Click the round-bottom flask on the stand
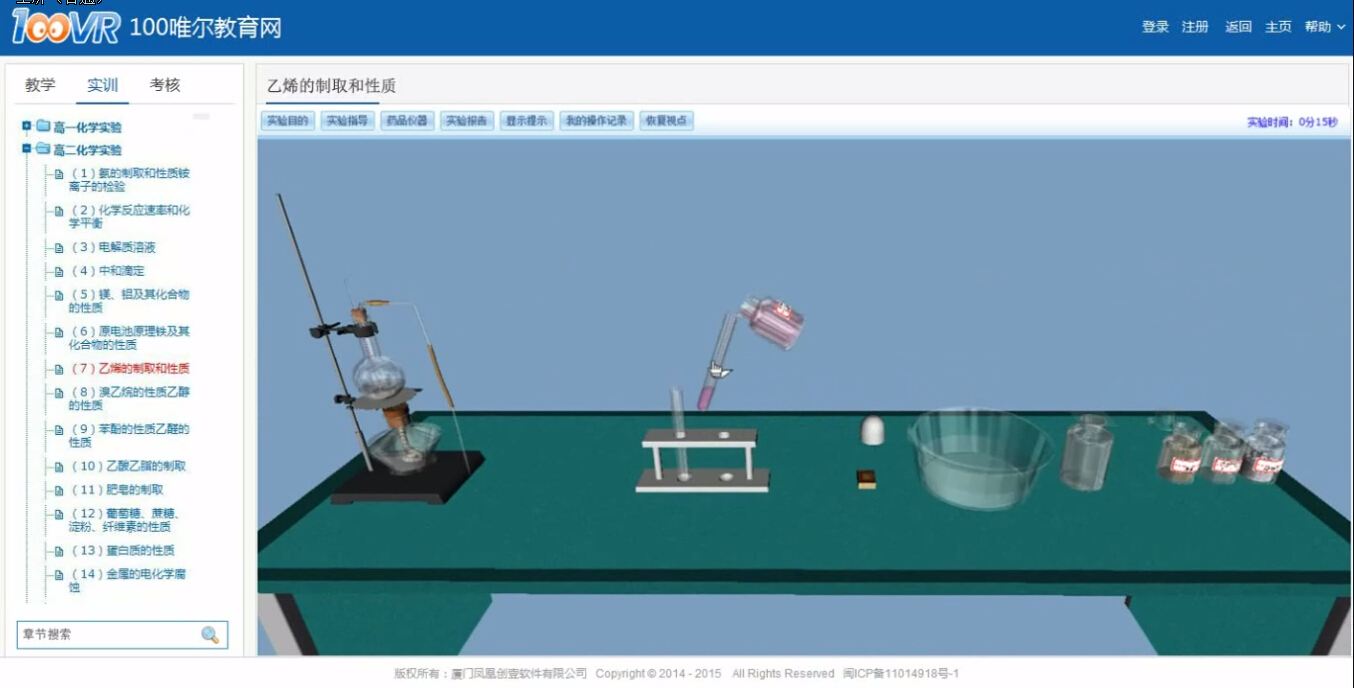 tap(379, 371)
